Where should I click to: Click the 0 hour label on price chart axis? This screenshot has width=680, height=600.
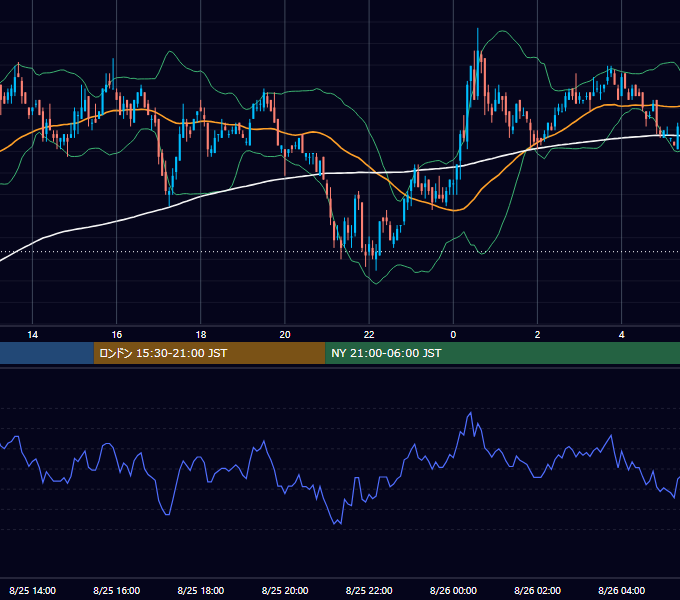[x=453, y=335]
